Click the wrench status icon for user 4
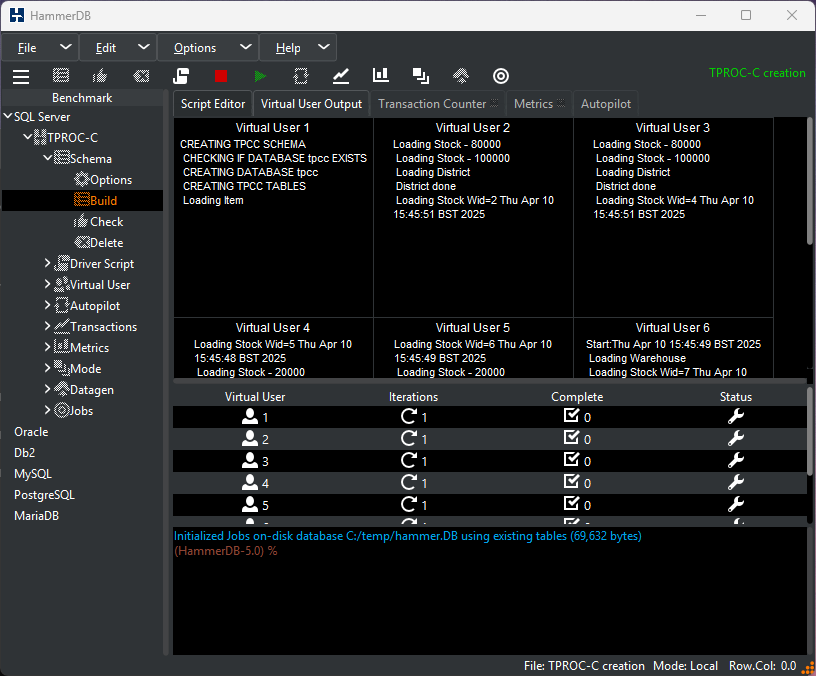Screen dimensions: 816x676 pos(736,482)
